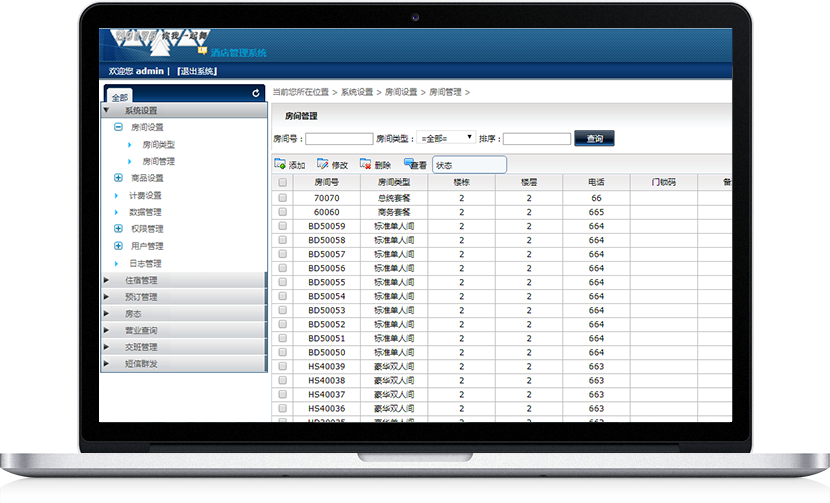Select the checkbox for room BD50059
The height and width of the screenshot is (503, 830).
pyautogui.click(x=283, y=226)
